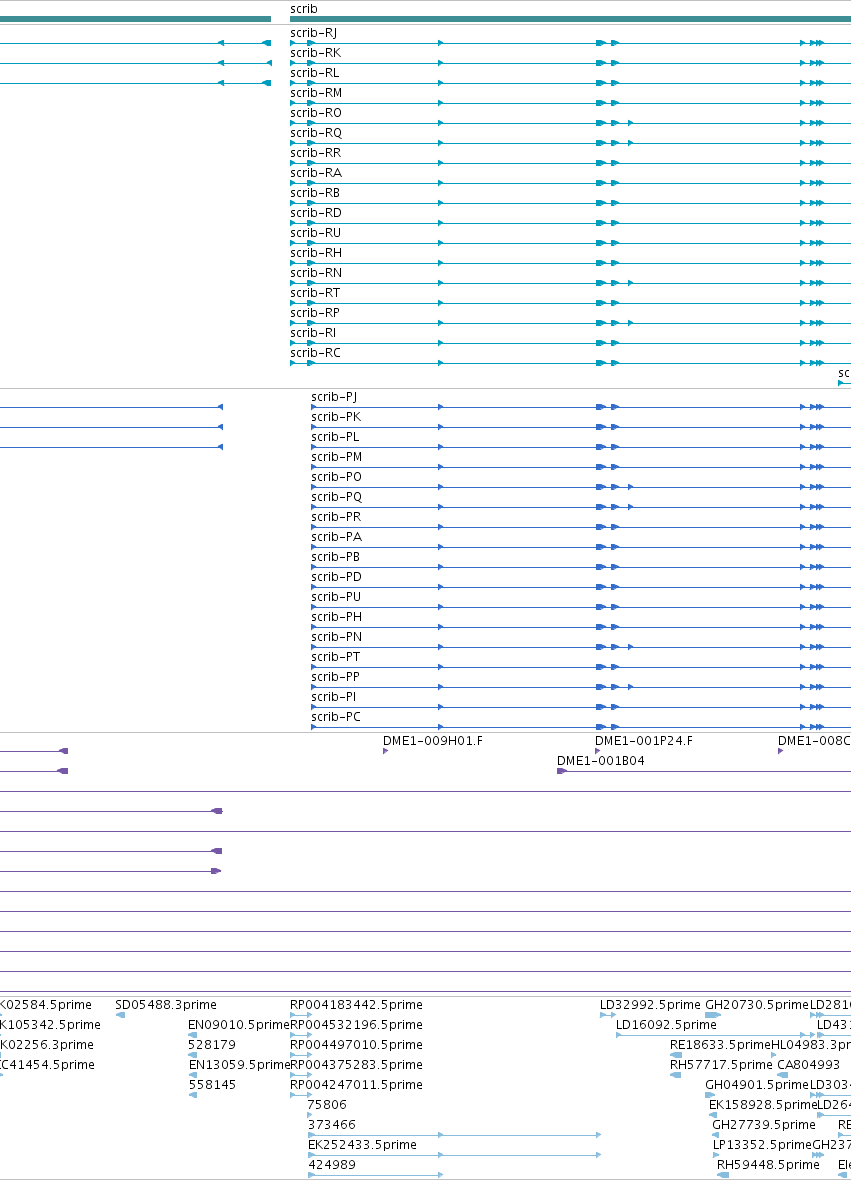Select the RP004247011.5prime EST label
The width and height of the screenshot is (851, 1180).
coord(357,1085)
